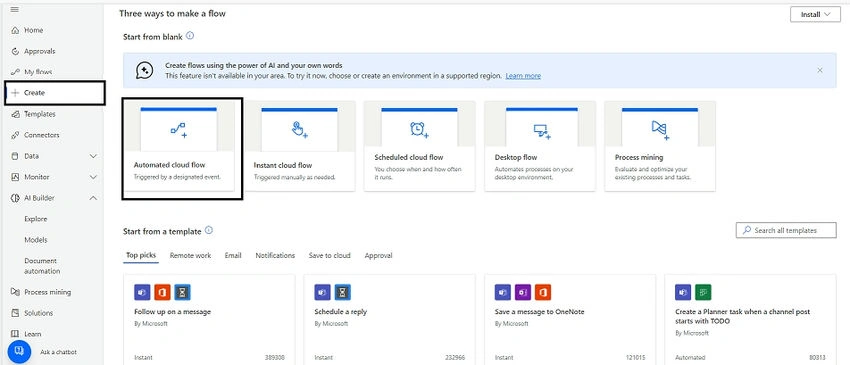The width and height of the screenshot is (850, 365).
Task: Open the Home icon in sidebar
Action: click(x=15, y=30)
